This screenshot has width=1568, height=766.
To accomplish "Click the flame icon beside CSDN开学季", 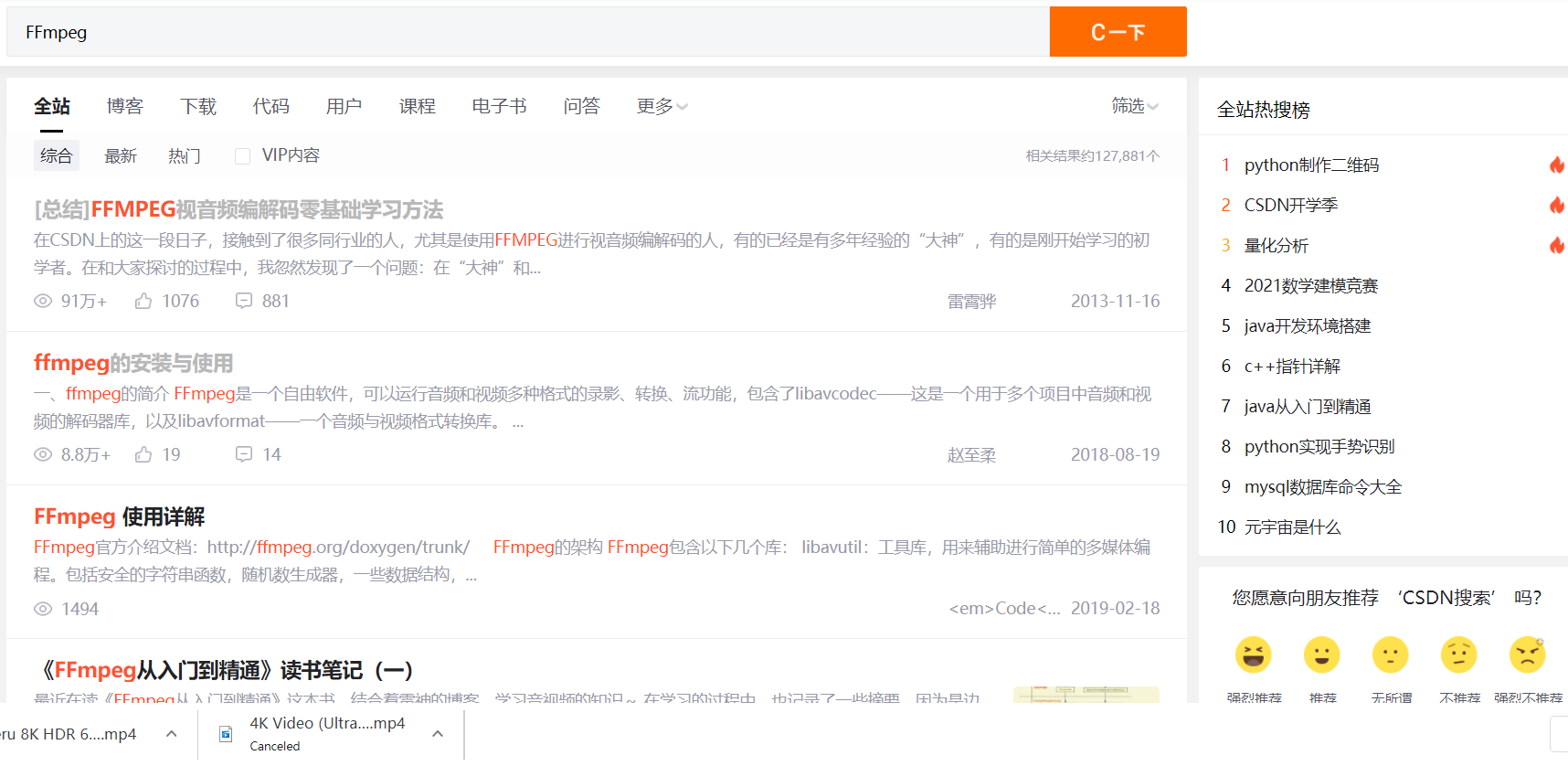I will (x=1556, y=205).
